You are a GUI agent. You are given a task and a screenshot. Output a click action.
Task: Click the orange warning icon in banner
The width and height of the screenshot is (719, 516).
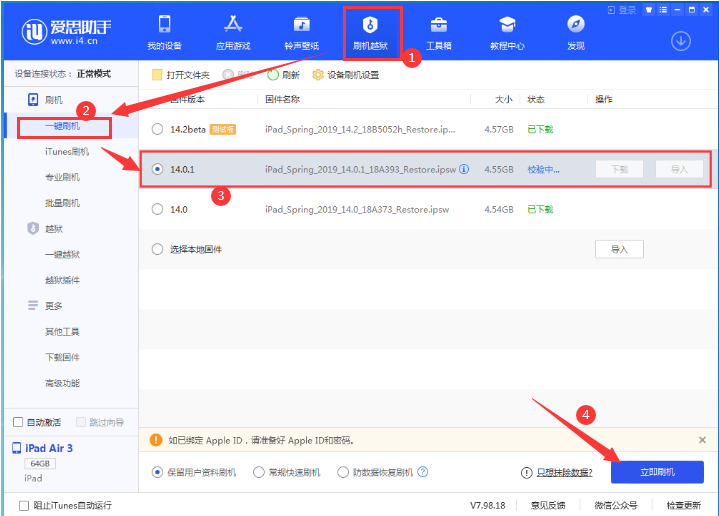[156, 440]
